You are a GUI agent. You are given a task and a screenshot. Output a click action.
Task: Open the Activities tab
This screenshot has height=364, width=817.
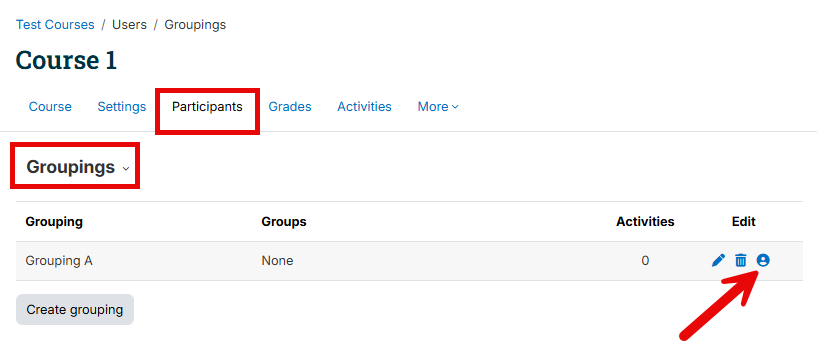click(364, 107)
